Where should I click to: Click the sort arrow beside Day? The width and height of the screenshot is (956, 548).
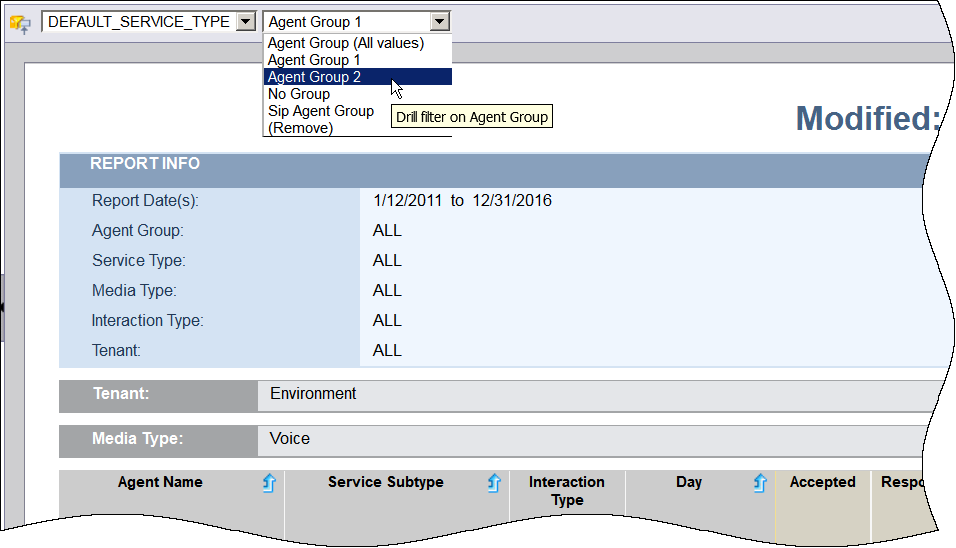[x=759, y=484]
